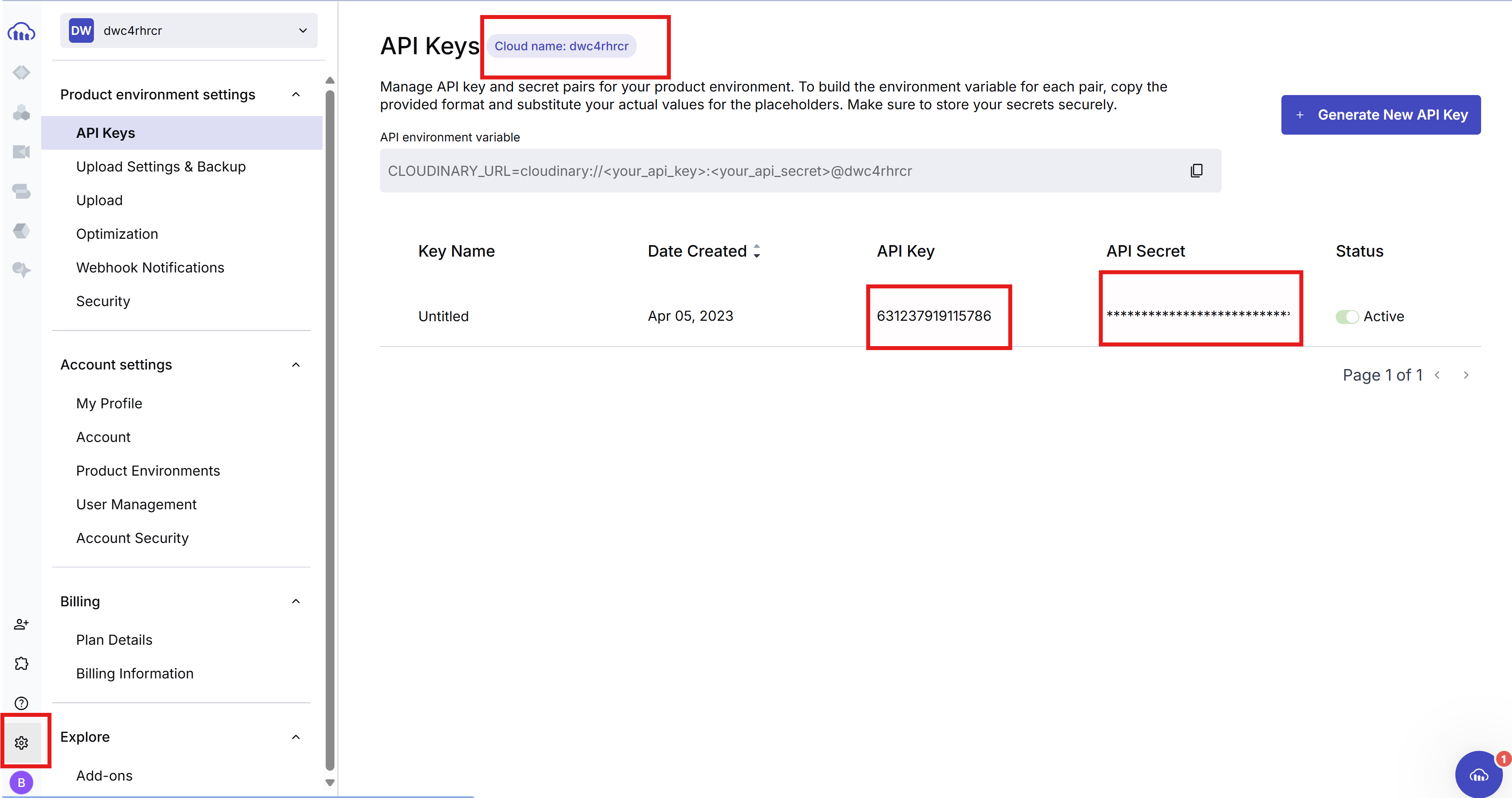Viewport: 1512px width, 798px height.
Task: Open Webhook Notifications settings
Action: [x=150, y=268]
